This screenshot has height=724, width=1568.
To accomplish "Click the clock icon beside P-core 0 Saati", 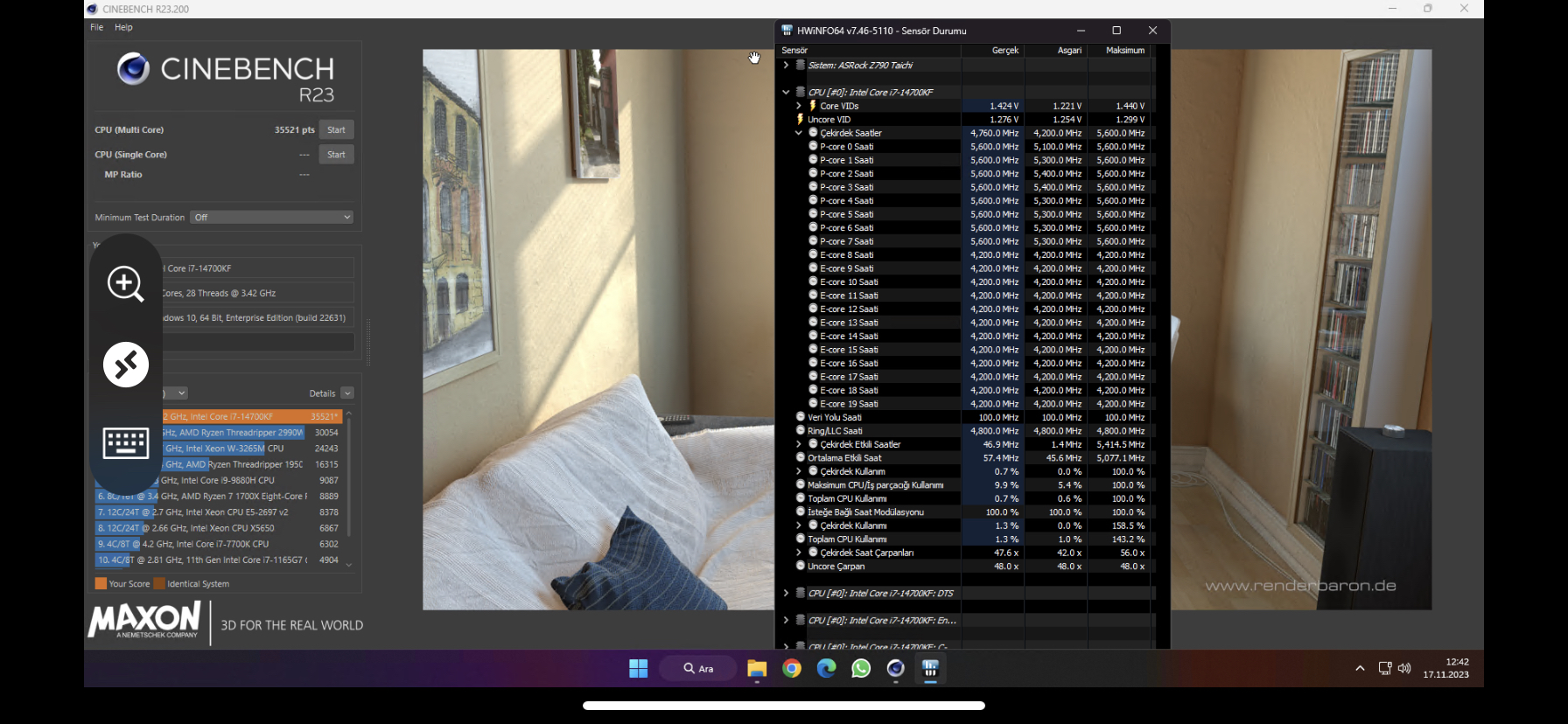I will point(813,146).
